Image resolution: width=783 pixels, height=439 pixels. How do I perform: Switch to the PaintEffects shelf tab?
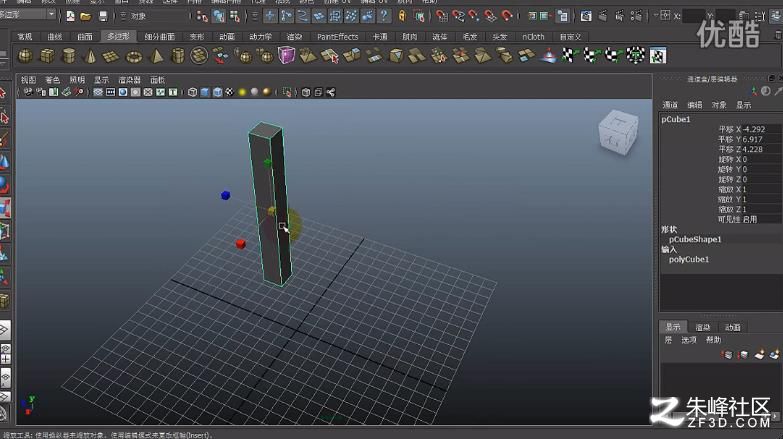(338, 36)
